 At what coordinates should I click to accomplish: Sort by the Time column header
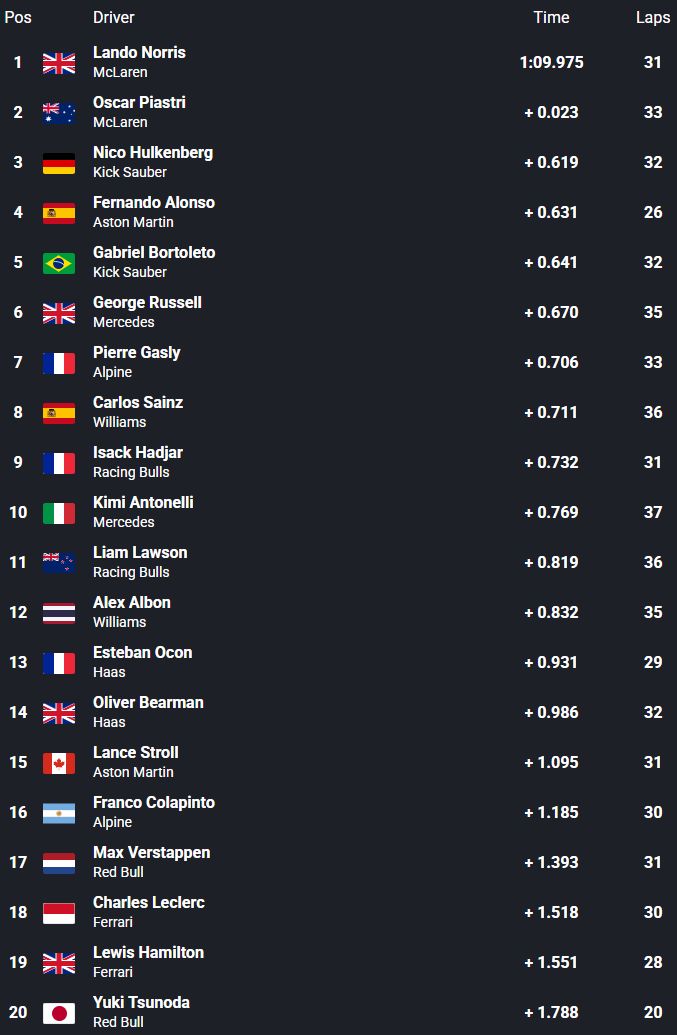point(551,17)
